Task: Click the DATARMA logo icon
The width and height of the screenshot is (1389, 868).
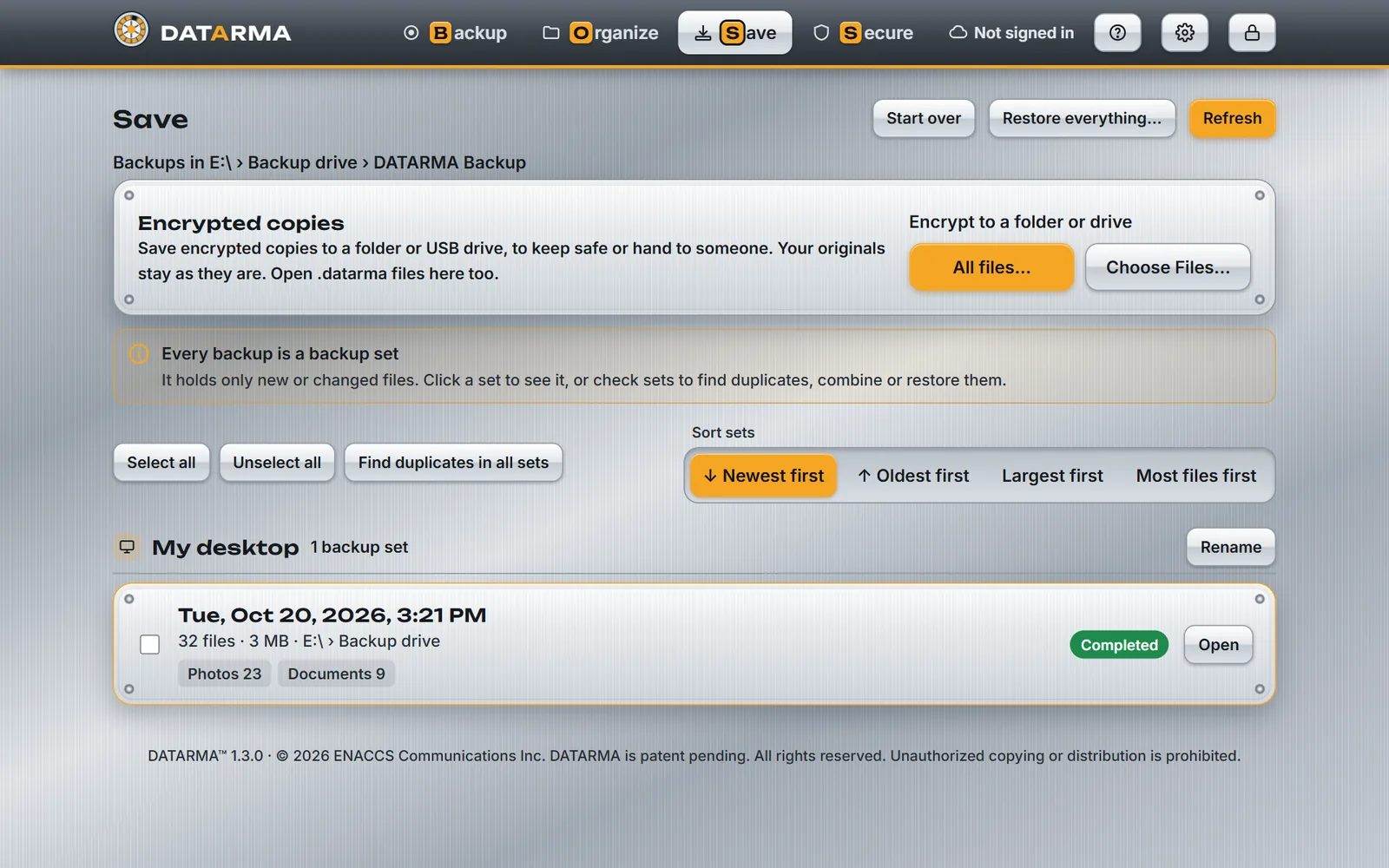Action: click(131, 30)
